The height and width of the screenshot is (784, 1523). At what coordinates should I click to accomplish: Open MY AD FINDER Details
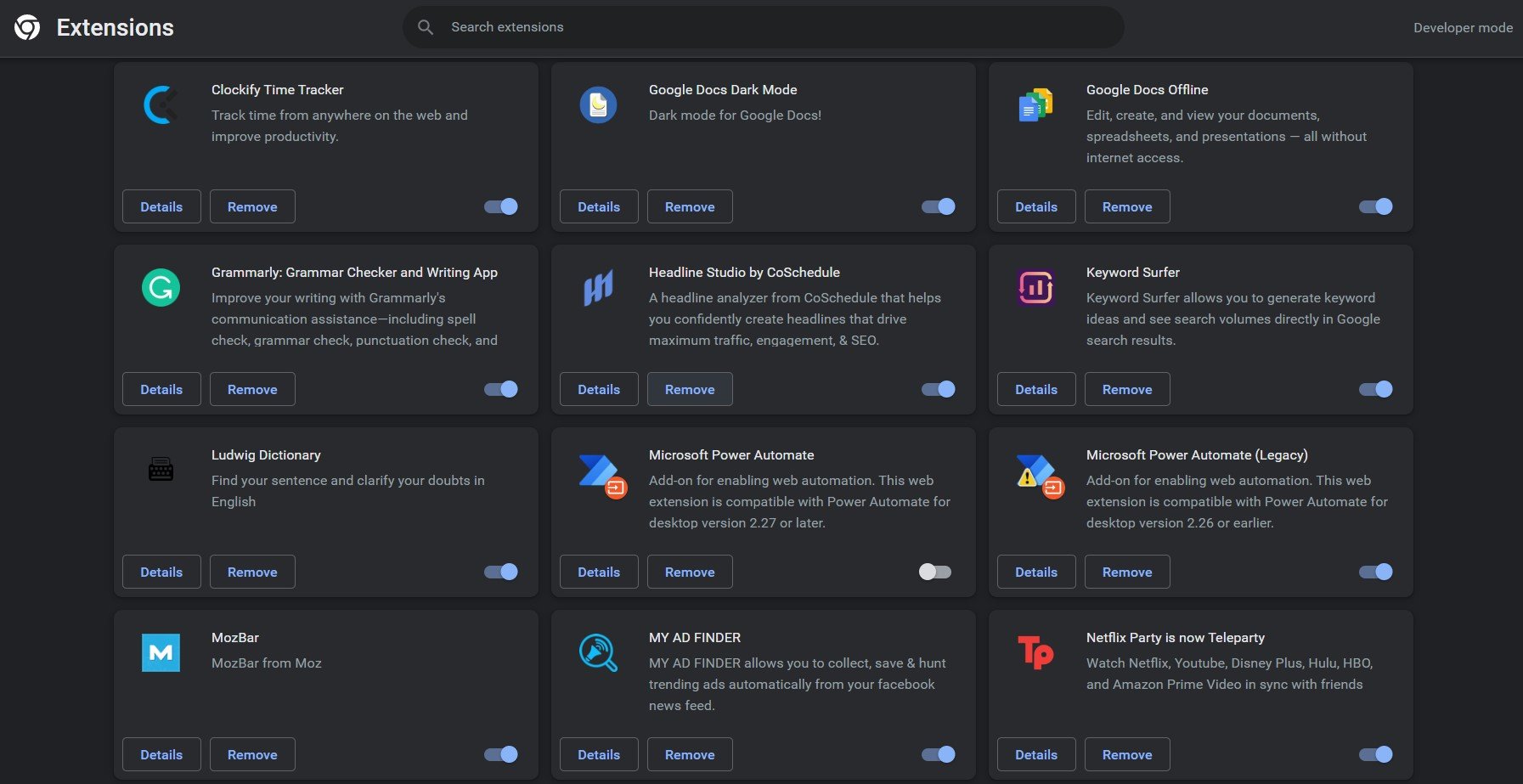click(x=599, y=754)
